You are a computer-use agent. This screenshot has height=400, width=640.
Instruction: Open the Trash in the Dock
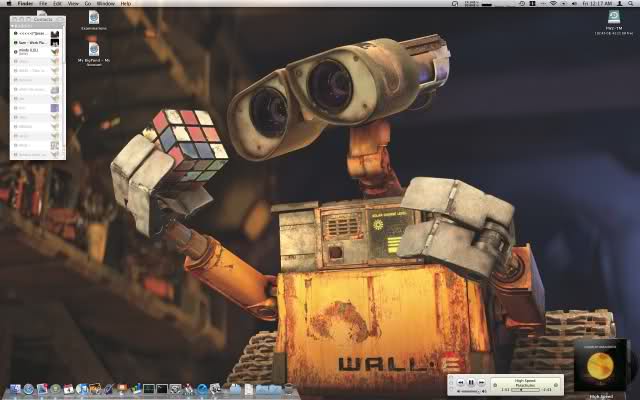click(289, 388)
